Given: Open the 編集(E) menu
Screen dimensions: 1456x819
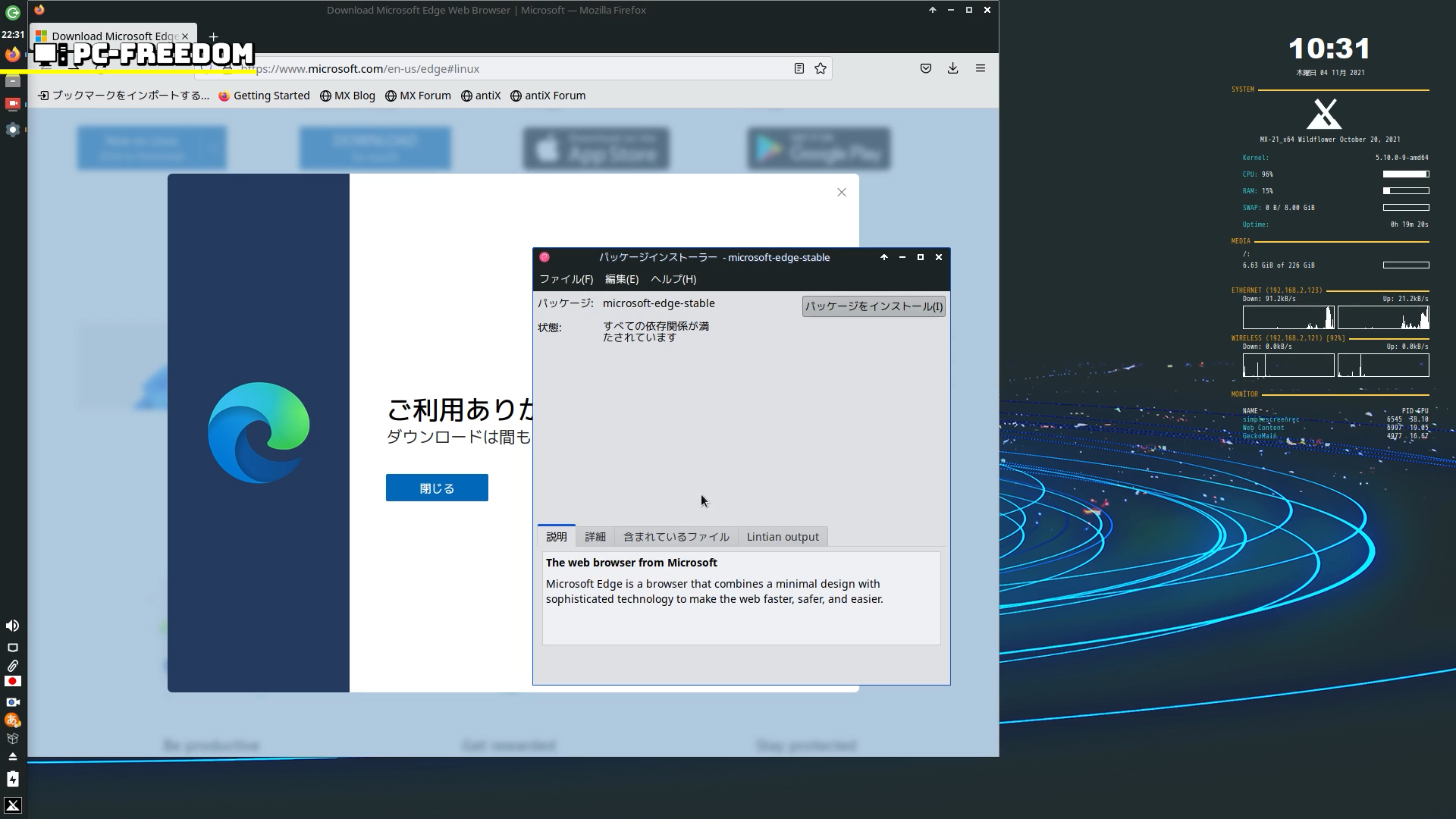Looking at the screenshot, I should (621, 279).
